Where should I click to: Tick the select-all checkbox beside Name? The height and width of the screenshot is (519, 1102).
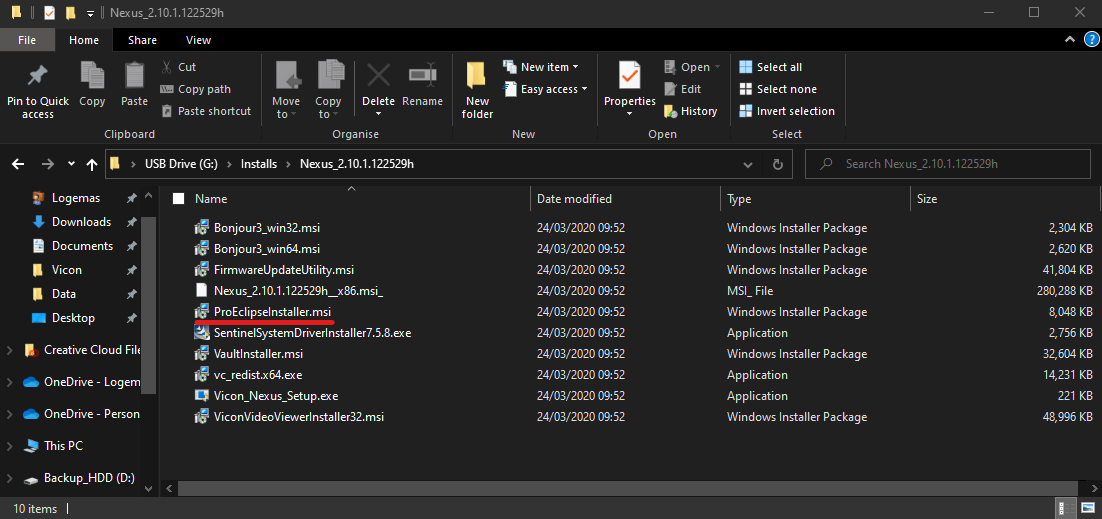179,199
